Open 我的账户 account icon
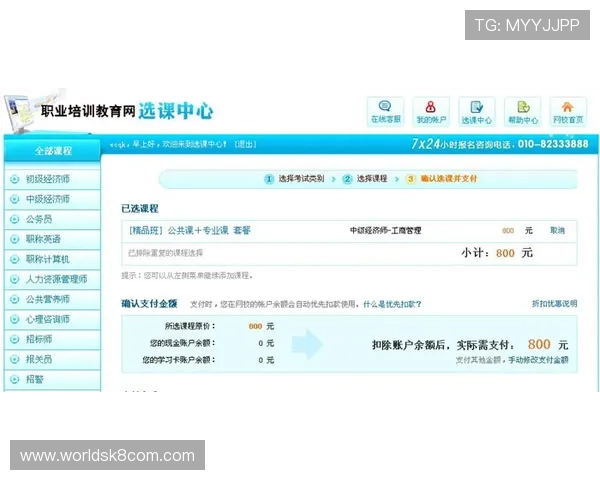 point(431,111)
